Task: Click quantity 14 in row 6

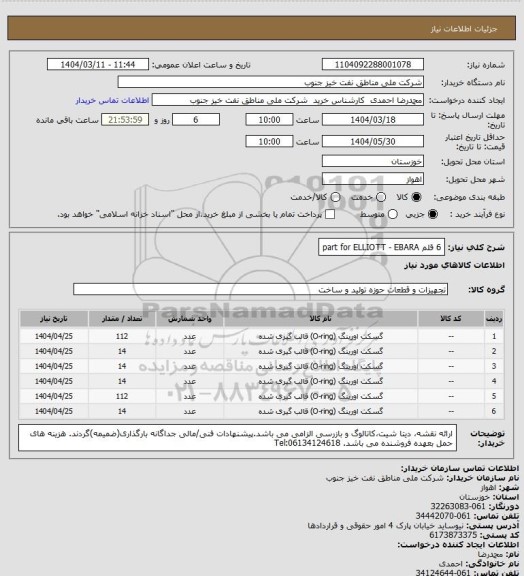Action: point(122,411)
